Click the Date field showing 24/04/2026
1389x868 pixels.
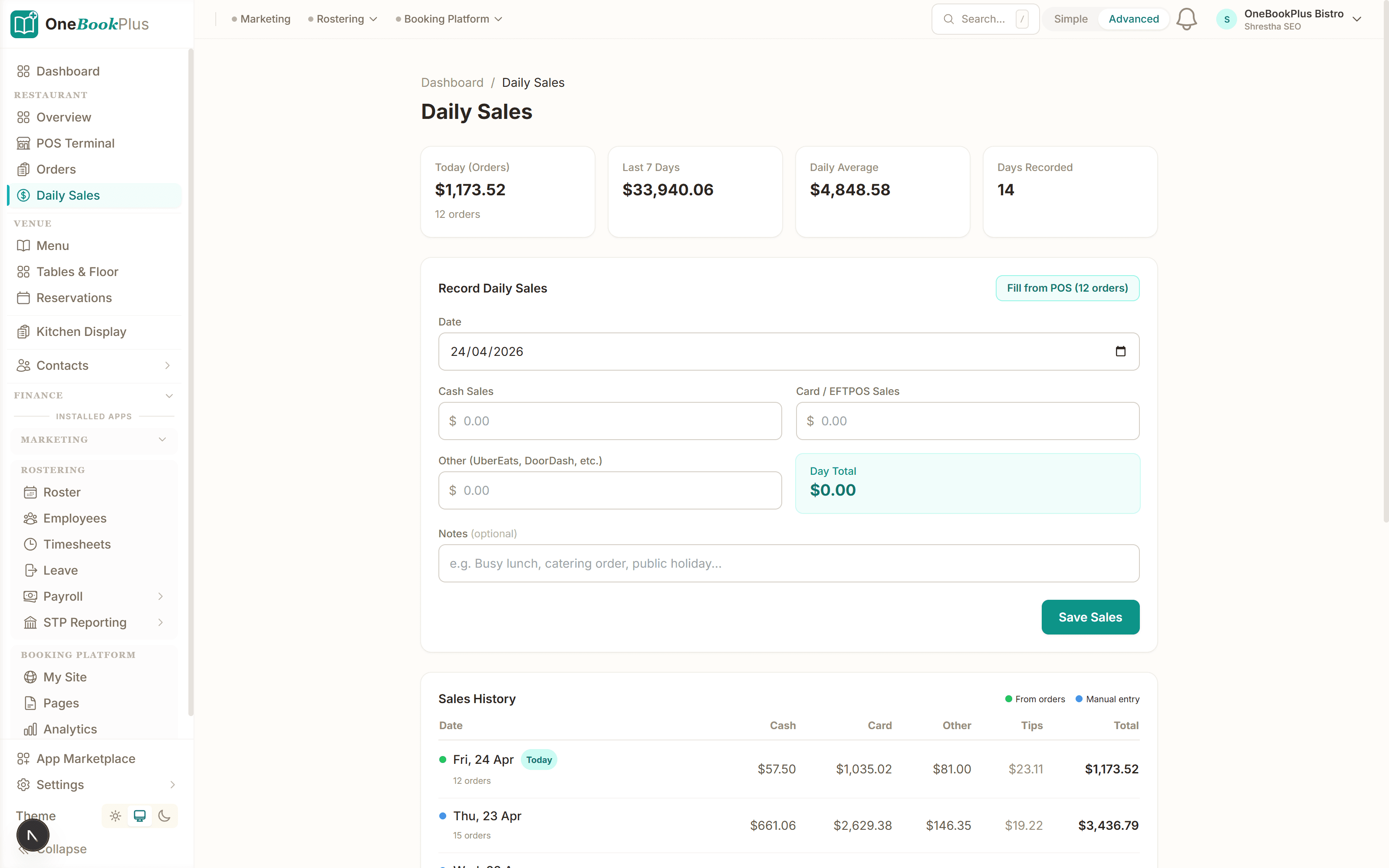[x=789, y=352]
